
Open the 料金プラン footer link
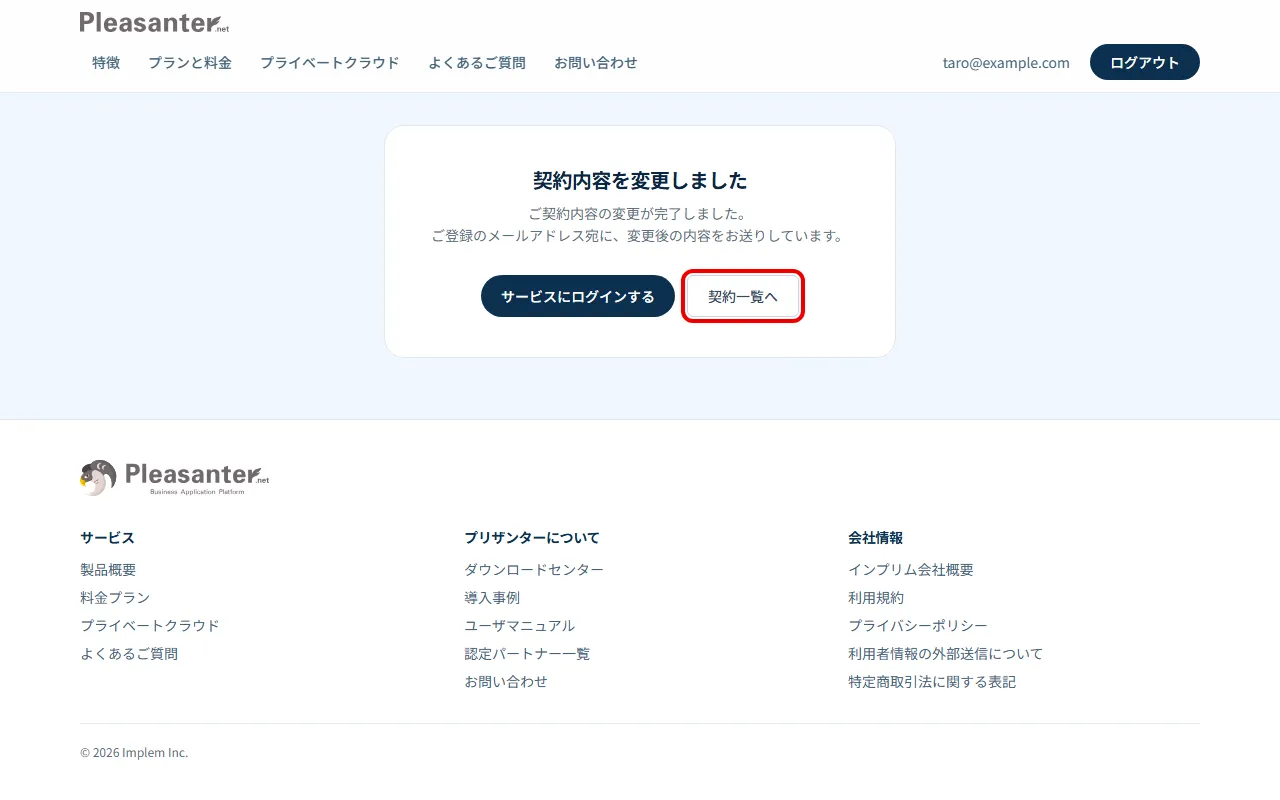tap(115, 598)
